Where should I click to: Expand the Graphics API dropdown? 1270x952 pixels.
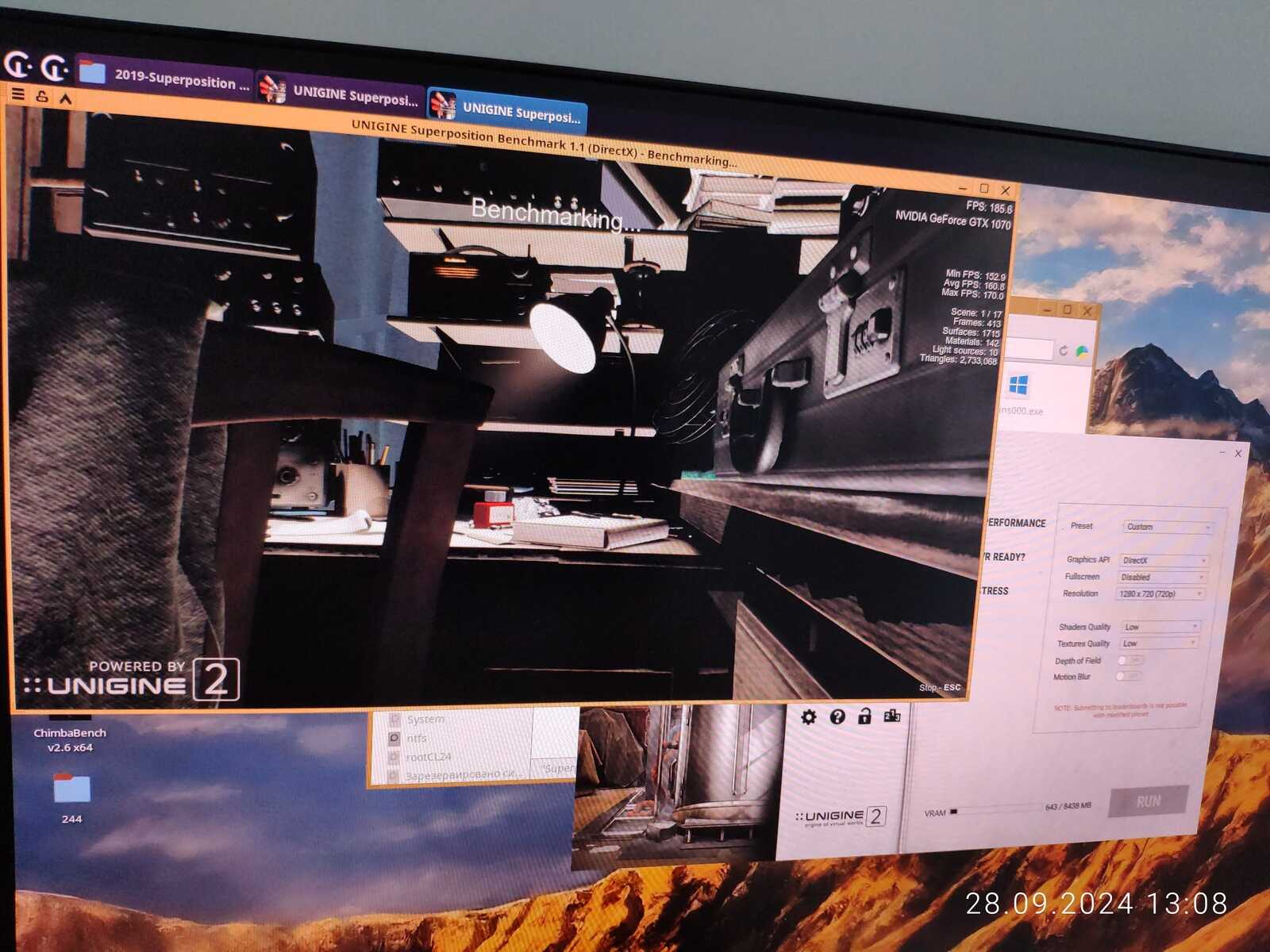click(x=1164, y=560)
